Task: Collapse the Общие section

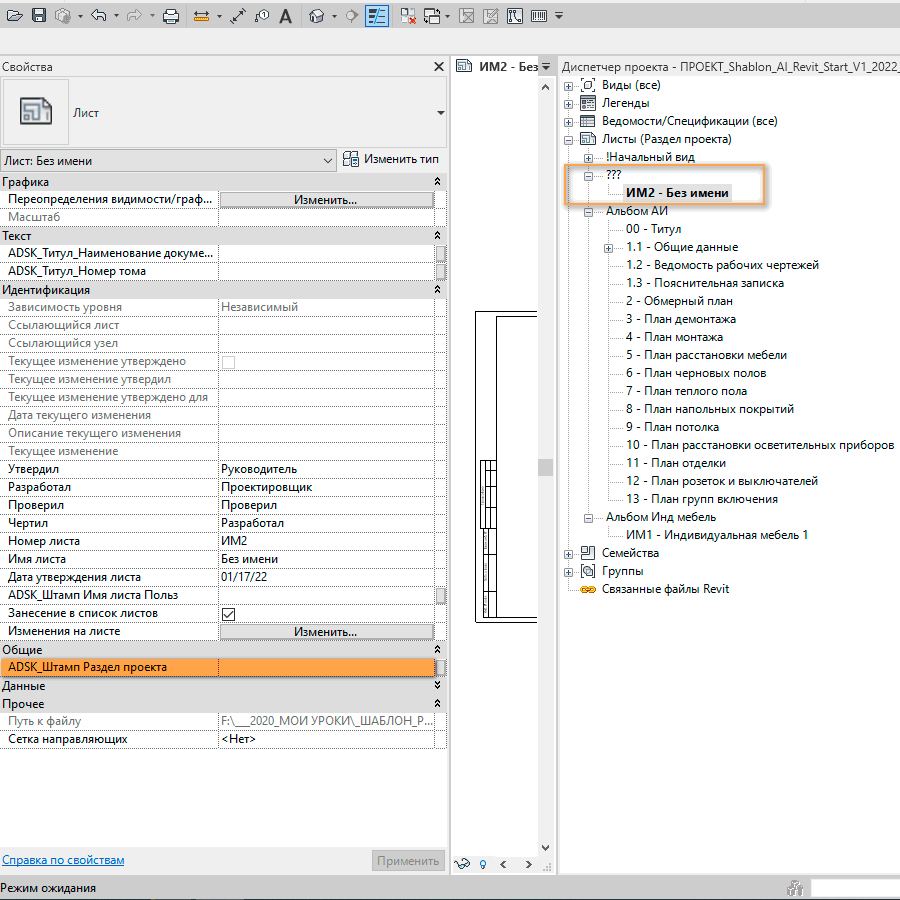Action: point(437,649)
